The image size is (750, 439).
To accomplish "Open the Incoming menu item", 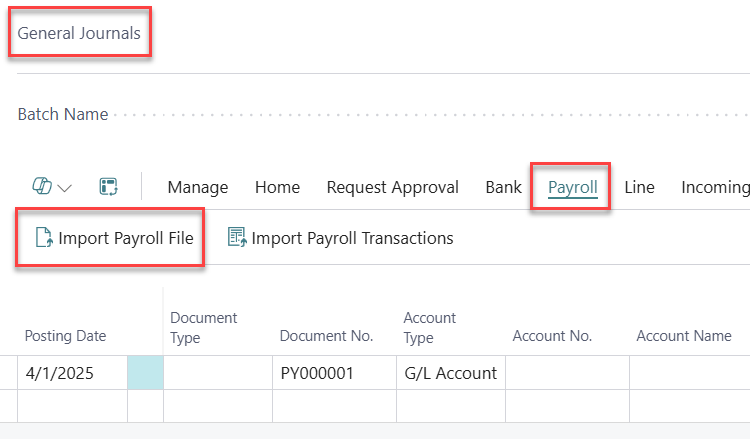I will coord(715,187).
